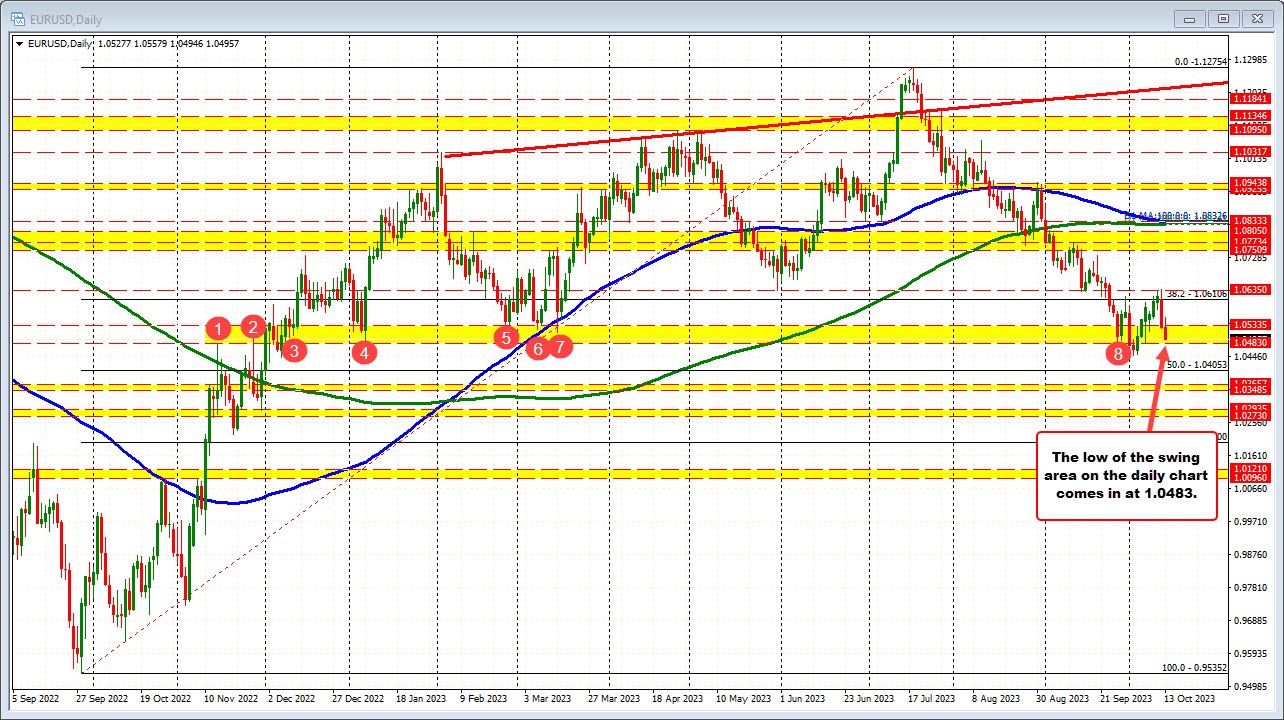Image resolution: width=1284 pixels, height=720 pixels.
Task: Select marker 4 near late December 2022
Action: coord(364,351)
